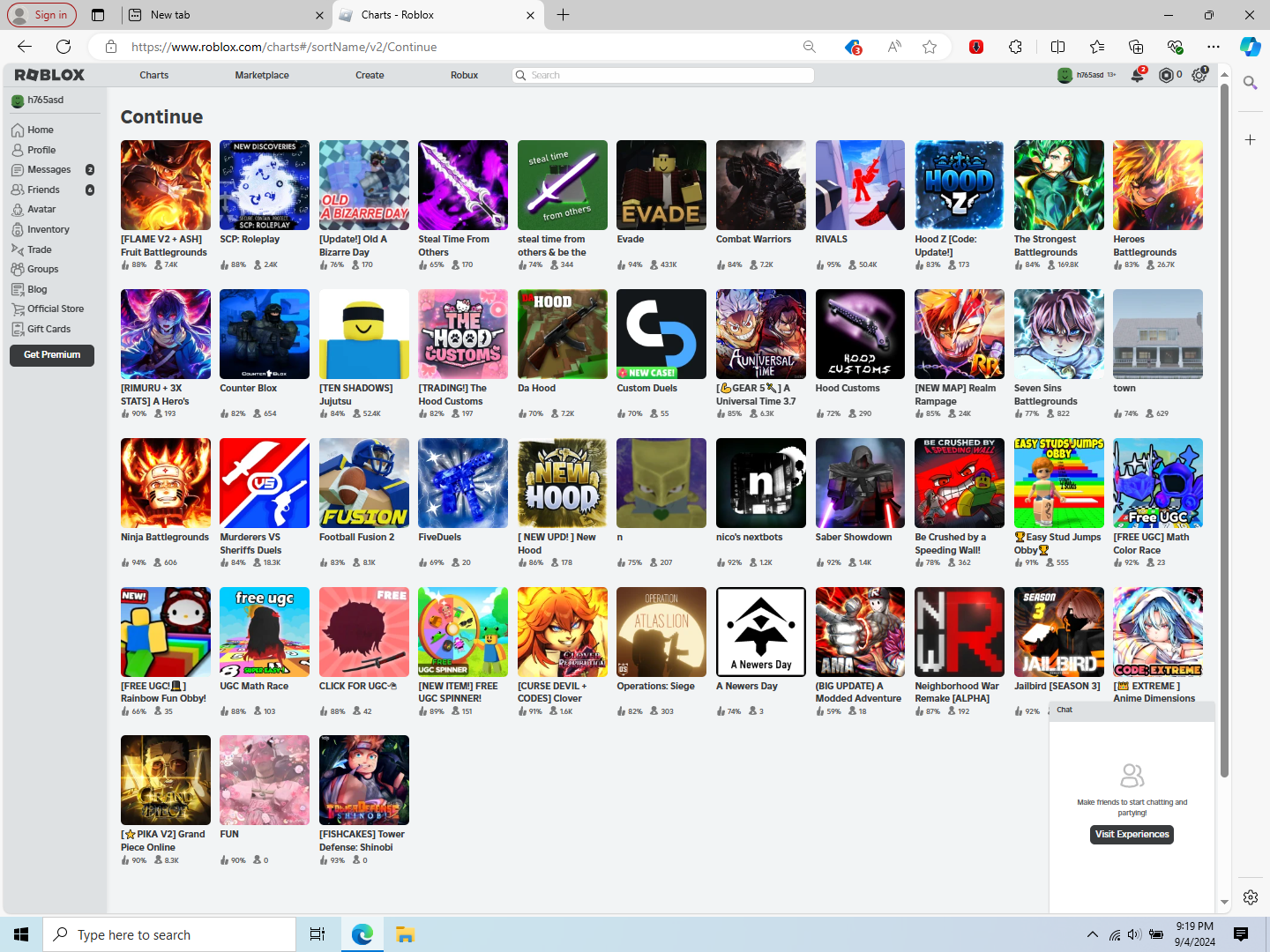Open Edge sidebar settings gear
This screenshot has height=952, width=1270.
pyautogui.click(x=1251, y=897)
